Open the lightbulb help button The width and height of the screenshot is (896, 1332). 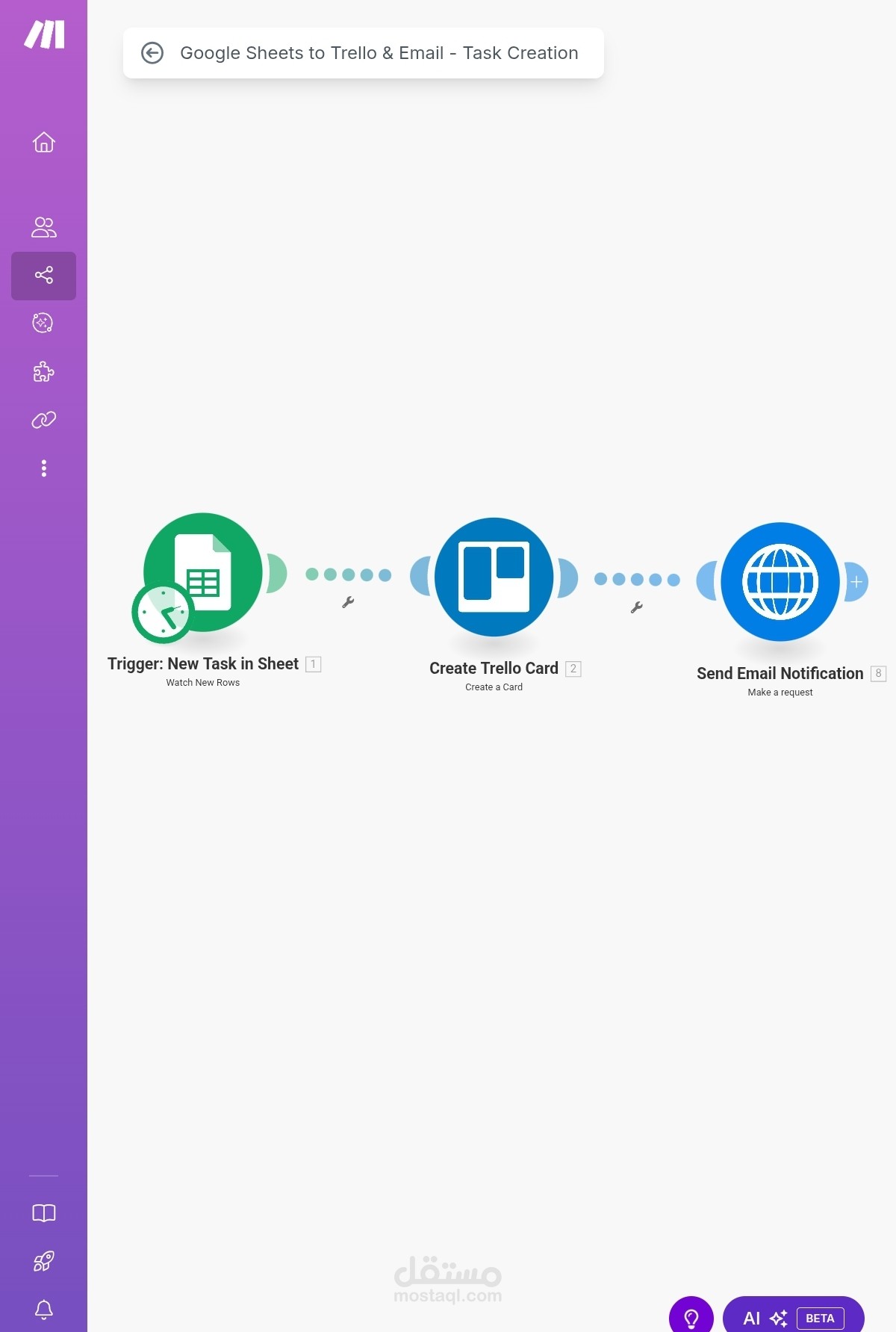(691, 1317)
